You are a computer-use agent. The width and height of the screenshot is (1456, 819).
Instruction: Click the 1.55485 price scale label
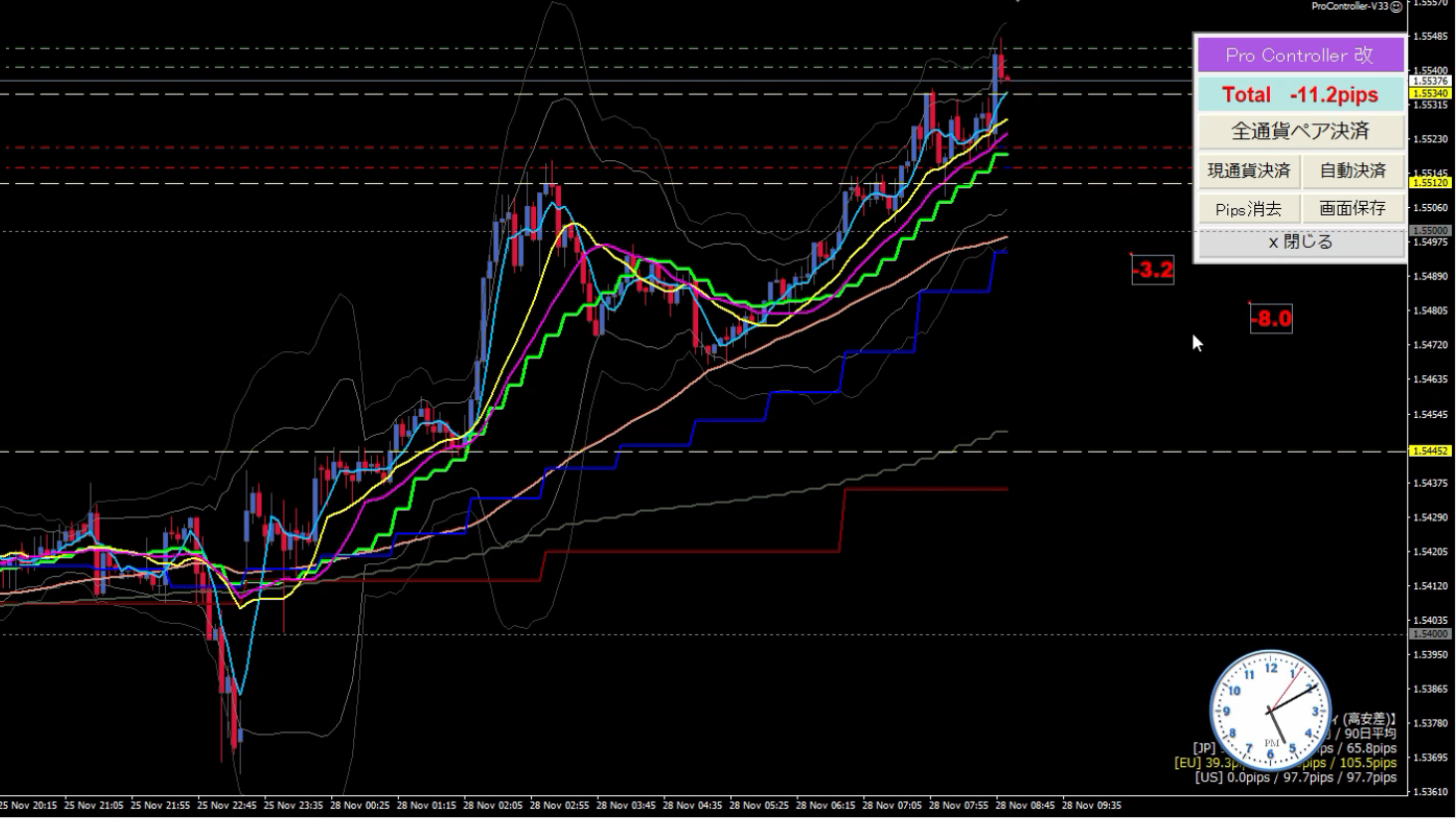click(1429, 37)
